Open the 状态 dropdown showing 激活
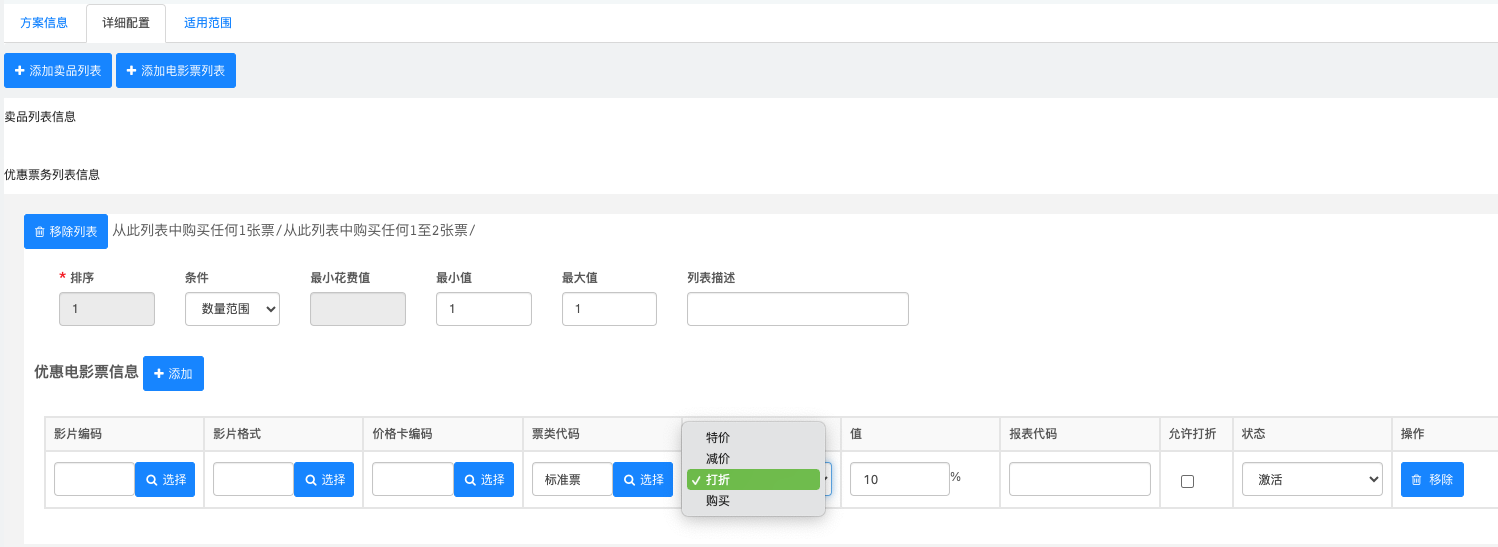Viewport: 1498px width, 547px height. click(x=1312, y=479)
